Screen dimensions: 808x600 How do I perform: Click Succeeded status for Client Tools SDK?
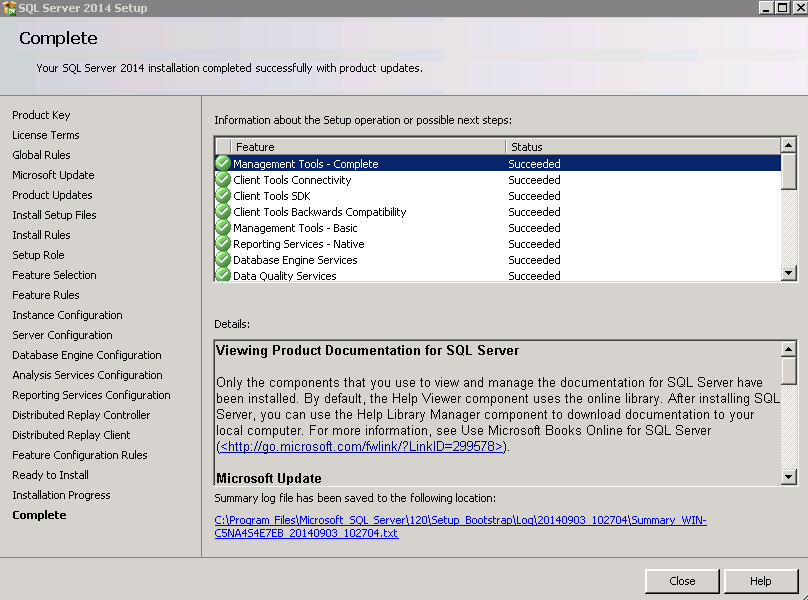click(x=534, y=196)
